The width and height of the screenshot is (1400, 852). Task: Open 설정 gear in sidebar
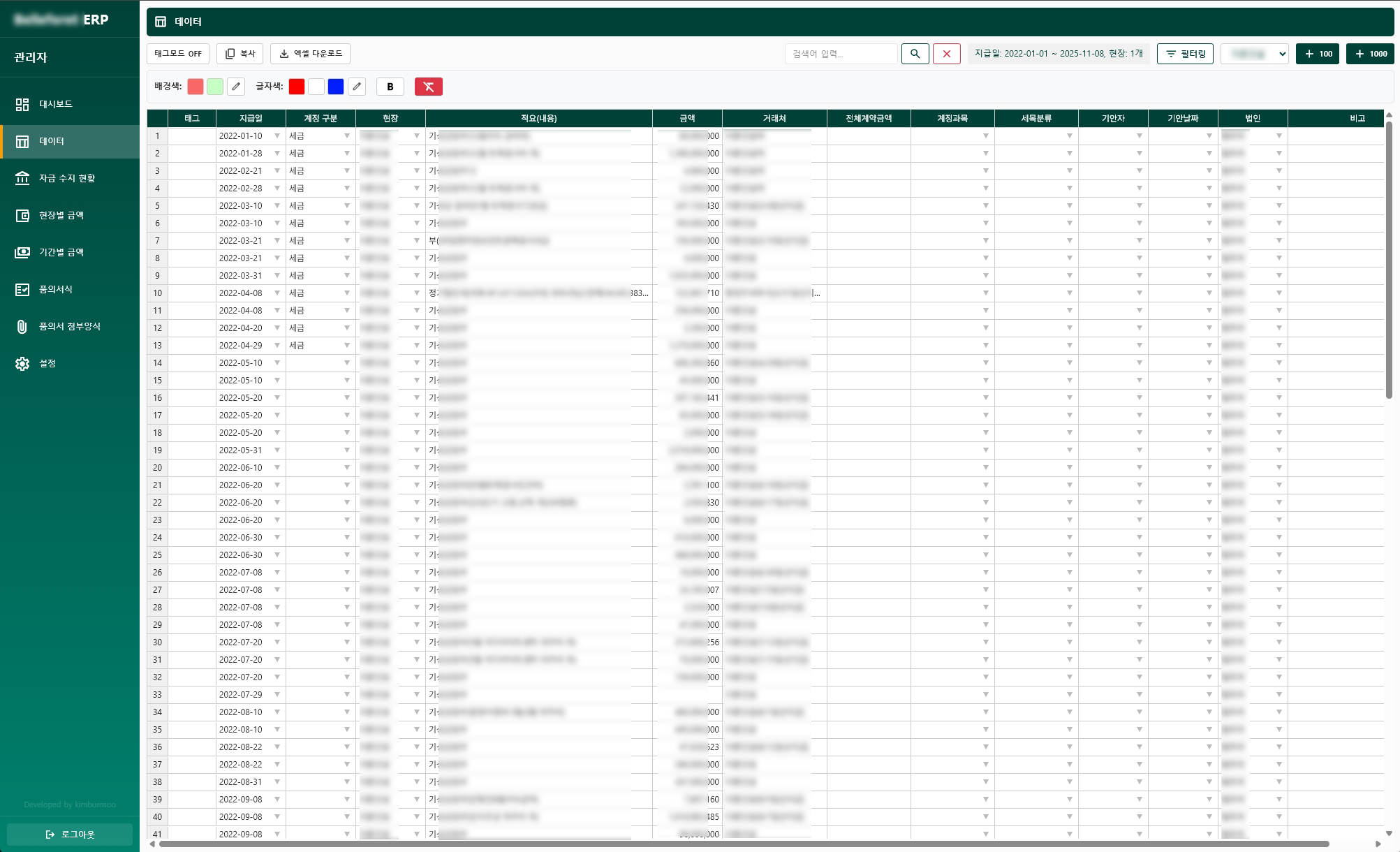point(47,363)
